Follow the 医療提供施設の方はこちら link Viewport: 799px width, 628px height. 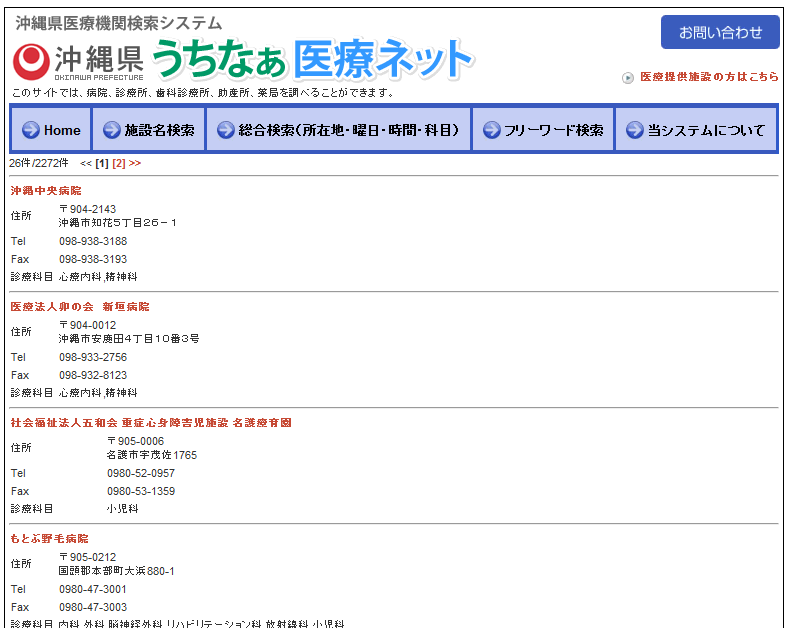[x=709, y=77]
